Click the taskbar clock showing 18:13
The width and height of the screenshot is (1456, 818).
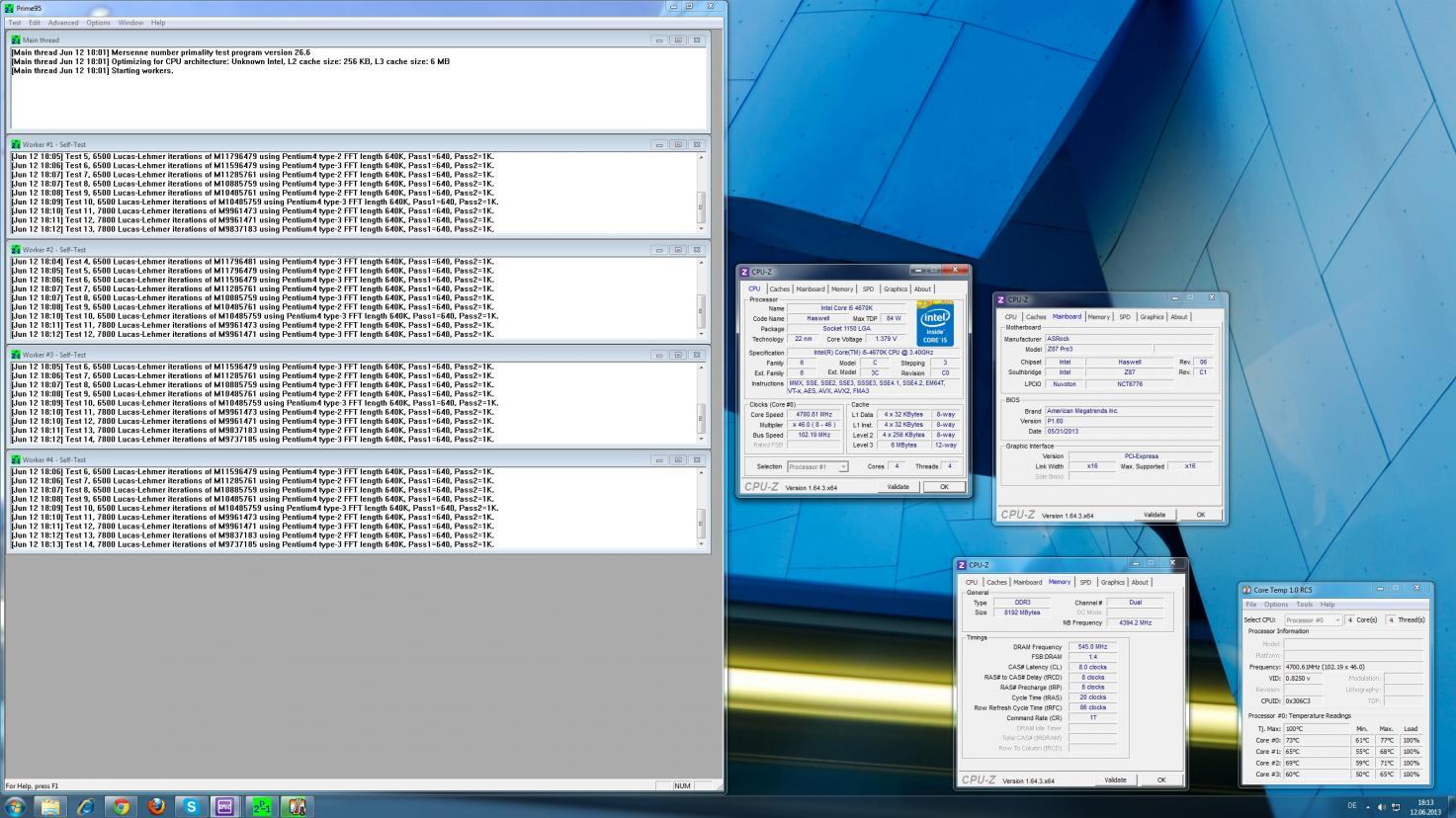coord(1425,807)
